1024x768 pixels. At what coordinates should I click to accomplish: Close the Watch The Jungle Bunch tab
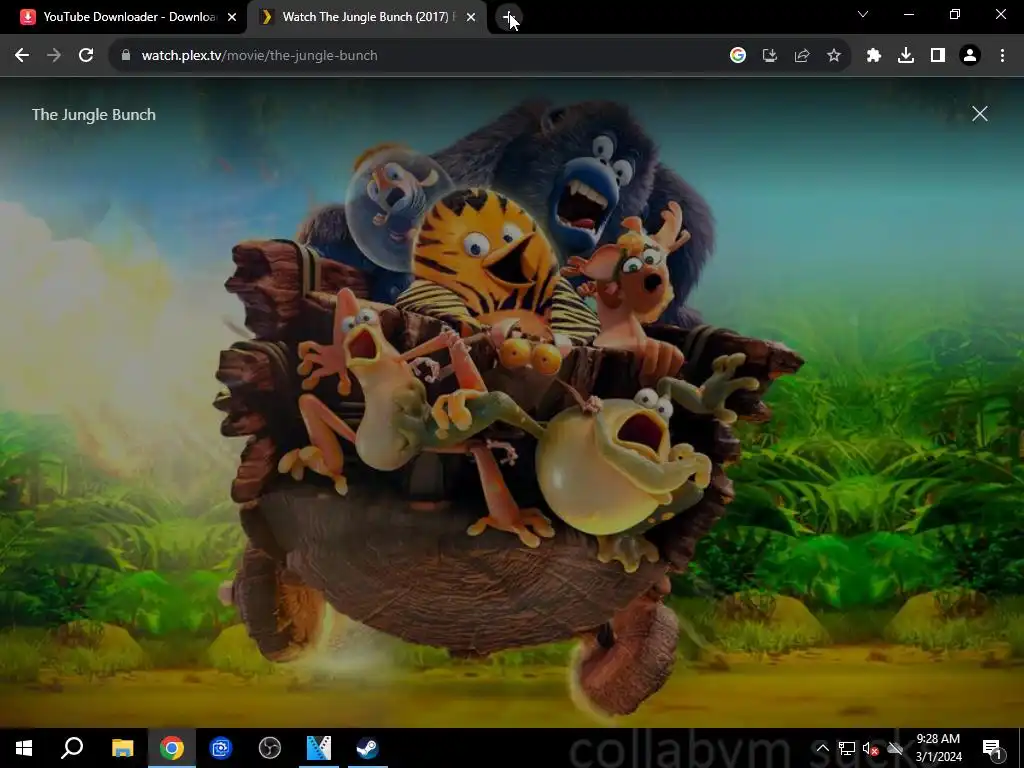[471, 17]
